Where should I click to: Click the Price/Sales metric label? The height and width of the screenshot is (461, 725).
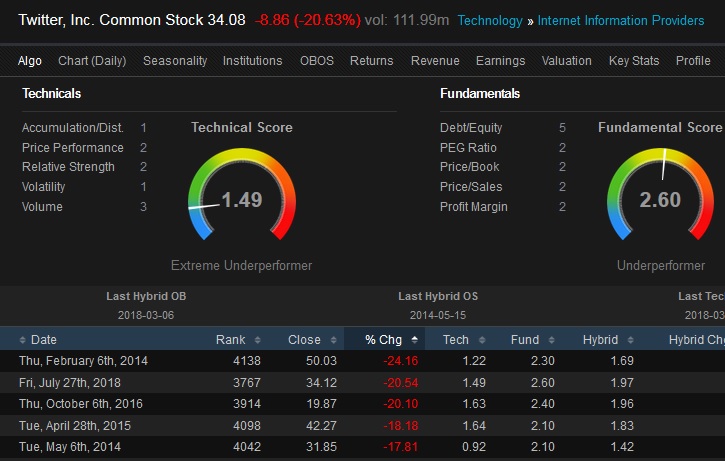tap(471, 187)
